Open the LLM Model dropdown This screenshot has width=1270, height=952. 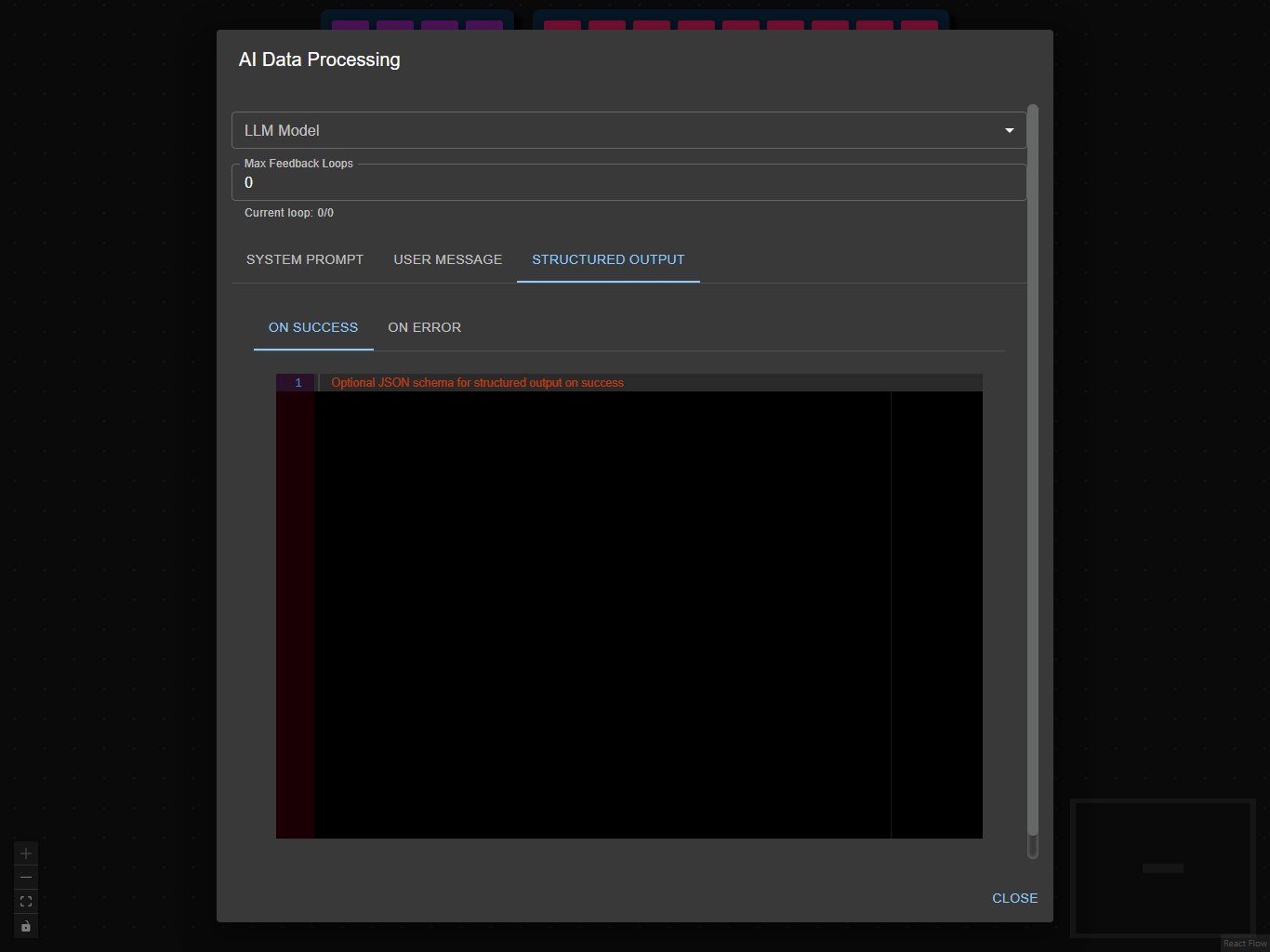pos(628,130)
